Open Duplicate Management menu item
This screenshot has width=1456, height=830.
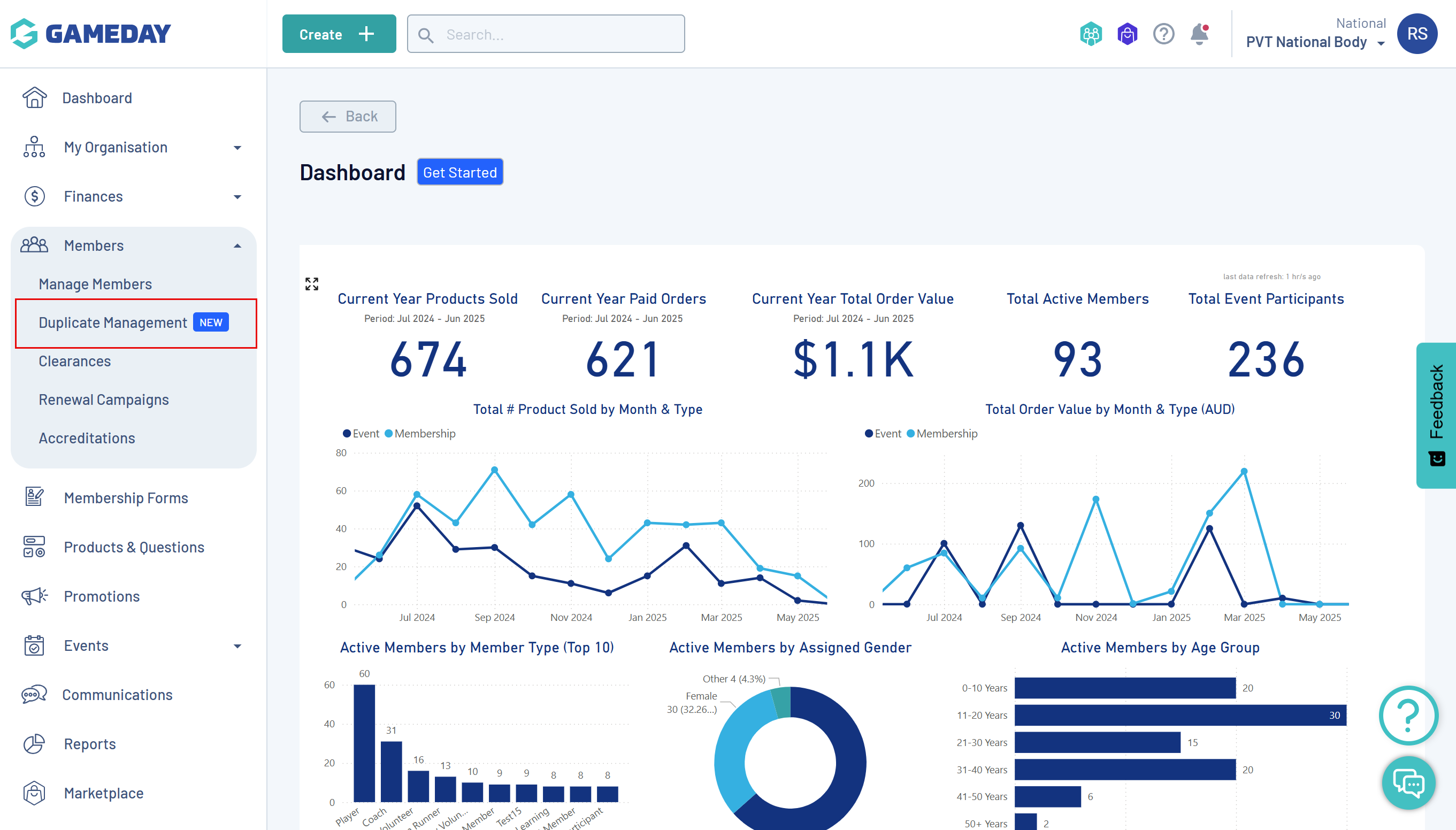pyautogui.click(x=113, y=323)
